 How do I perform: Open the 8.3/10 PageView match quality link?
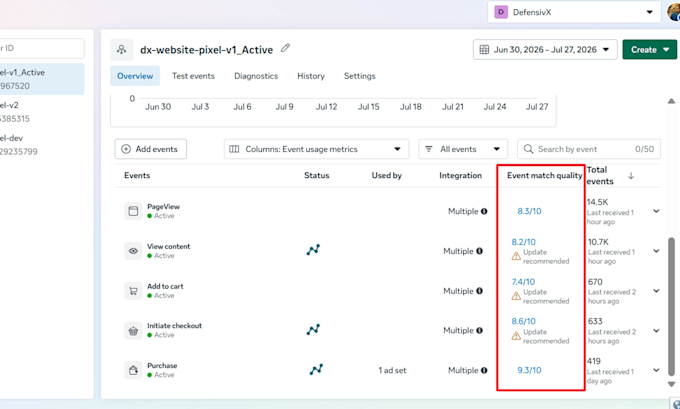[x=529, y=211]
